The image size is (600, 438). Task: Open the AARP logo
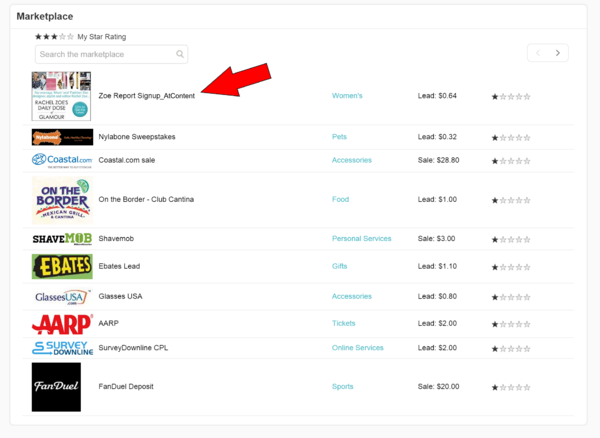point(61,324)
